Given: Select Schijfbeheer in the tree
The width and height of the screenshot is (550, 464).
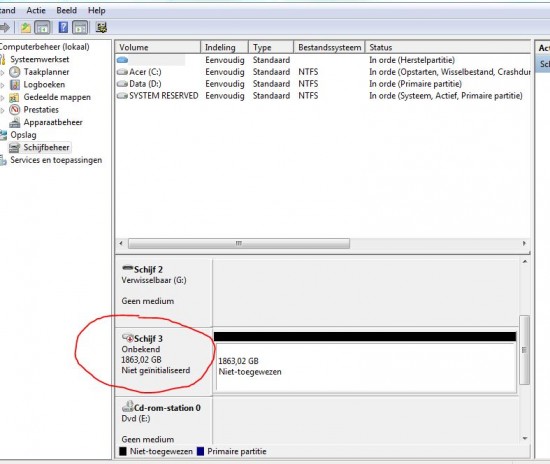Looking at the screenshot, I should 46,147.
